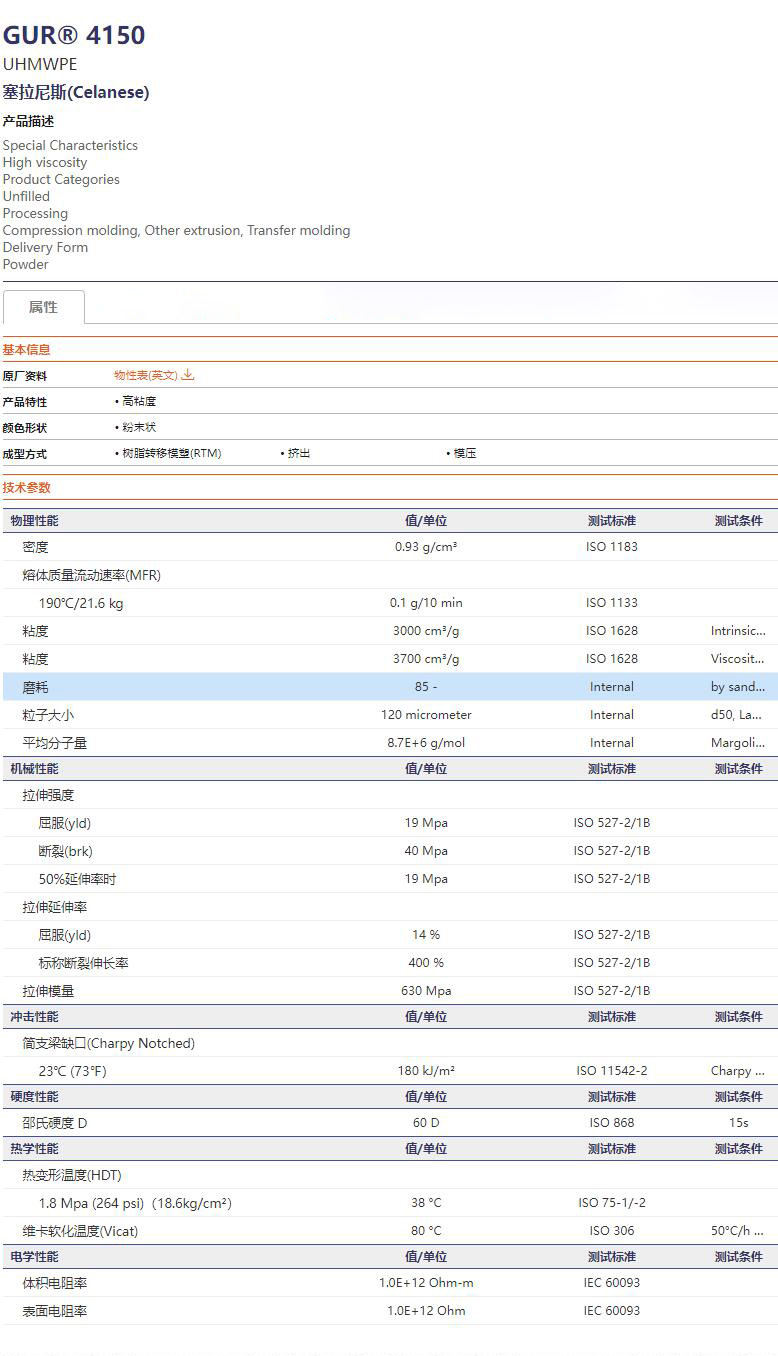Select the 1.0E+12 Ohm-m resistivity value
778x1356 pixels.
point(426,1283)
